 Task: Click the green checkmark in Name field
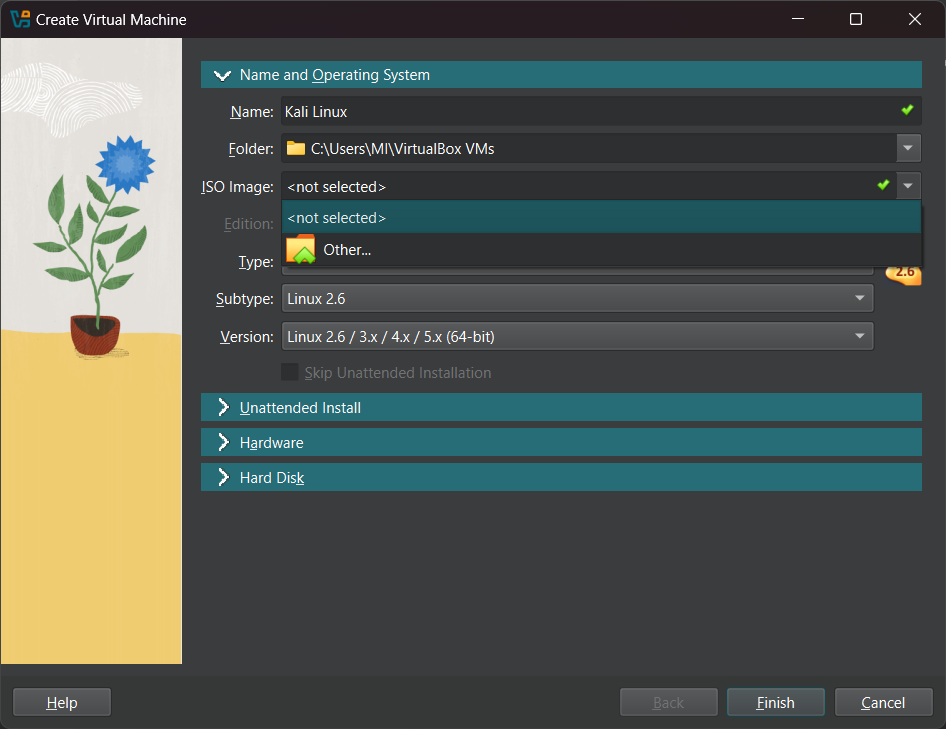907,111
